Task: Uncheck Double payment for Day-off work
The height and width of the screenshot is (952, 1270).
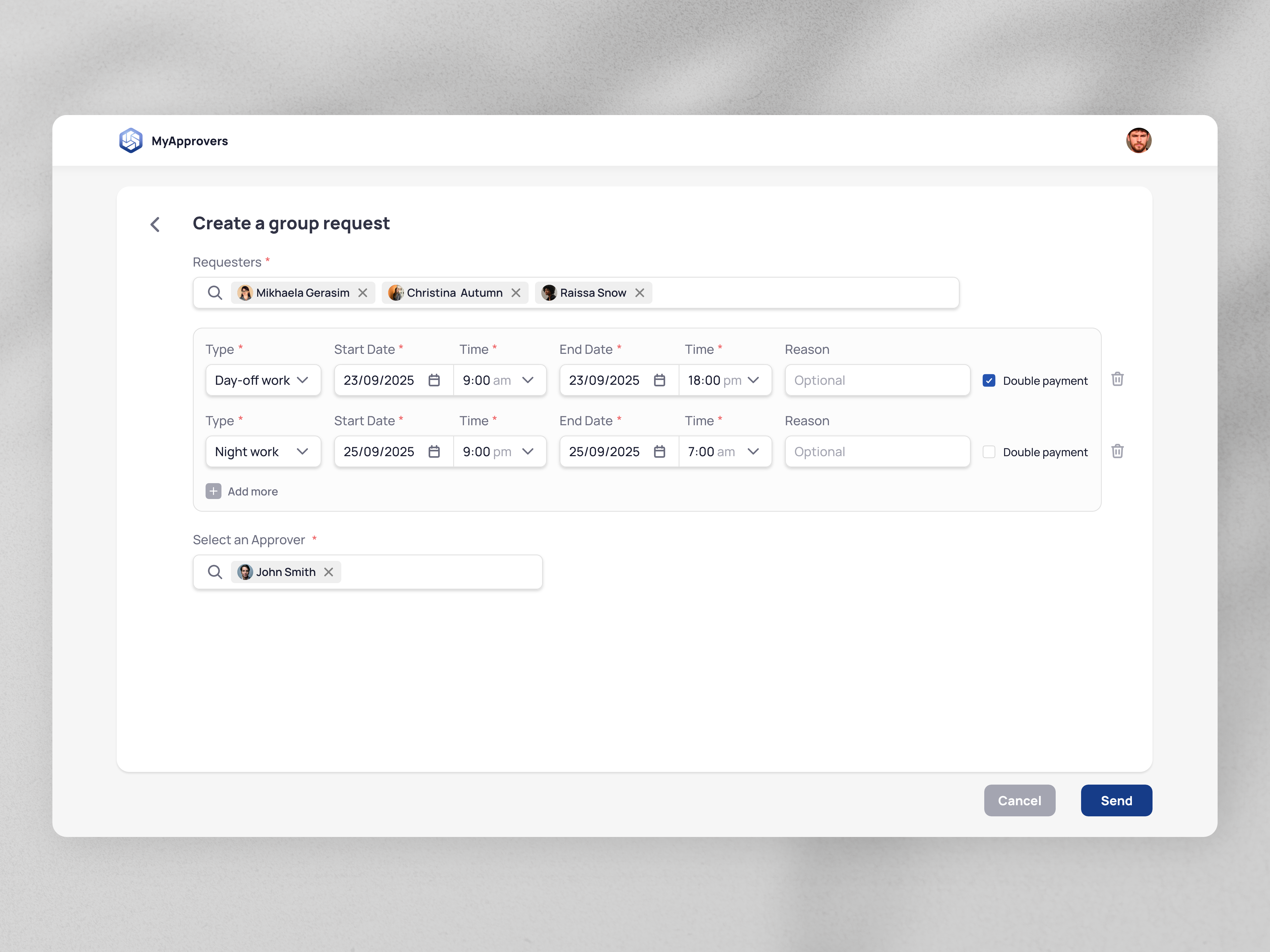Action: point(989,381)
